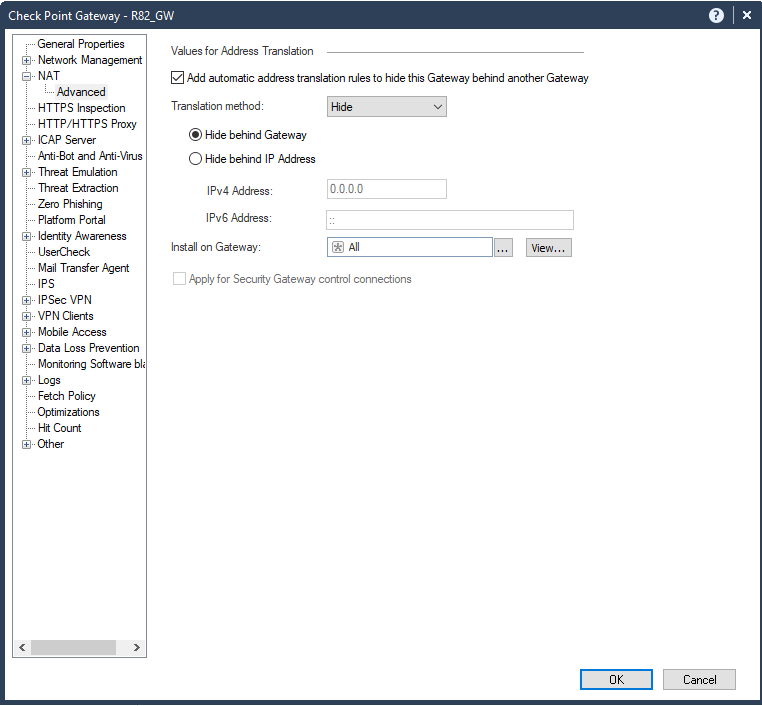The height and width of the screenshot is (706, 762).
Task: Expand the Network Management tree node
Action: 26,61
